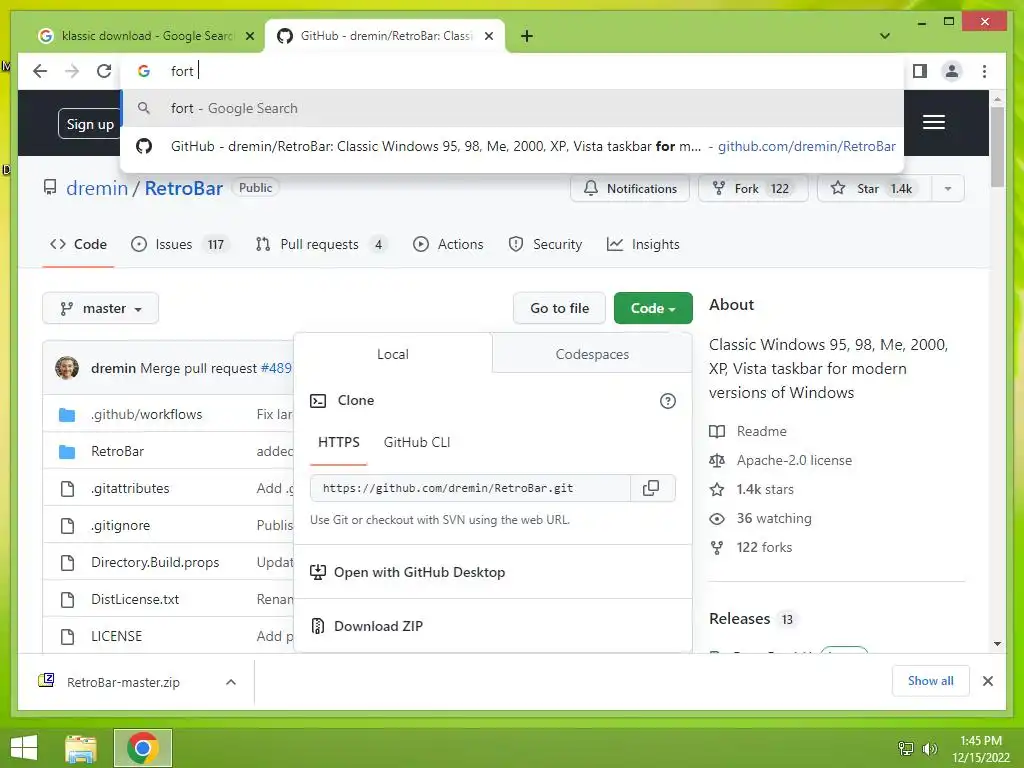This screenshot has width=1024, height=768.
Task: Open the dremin avatar thumbnail
Action: click(67, 368)
